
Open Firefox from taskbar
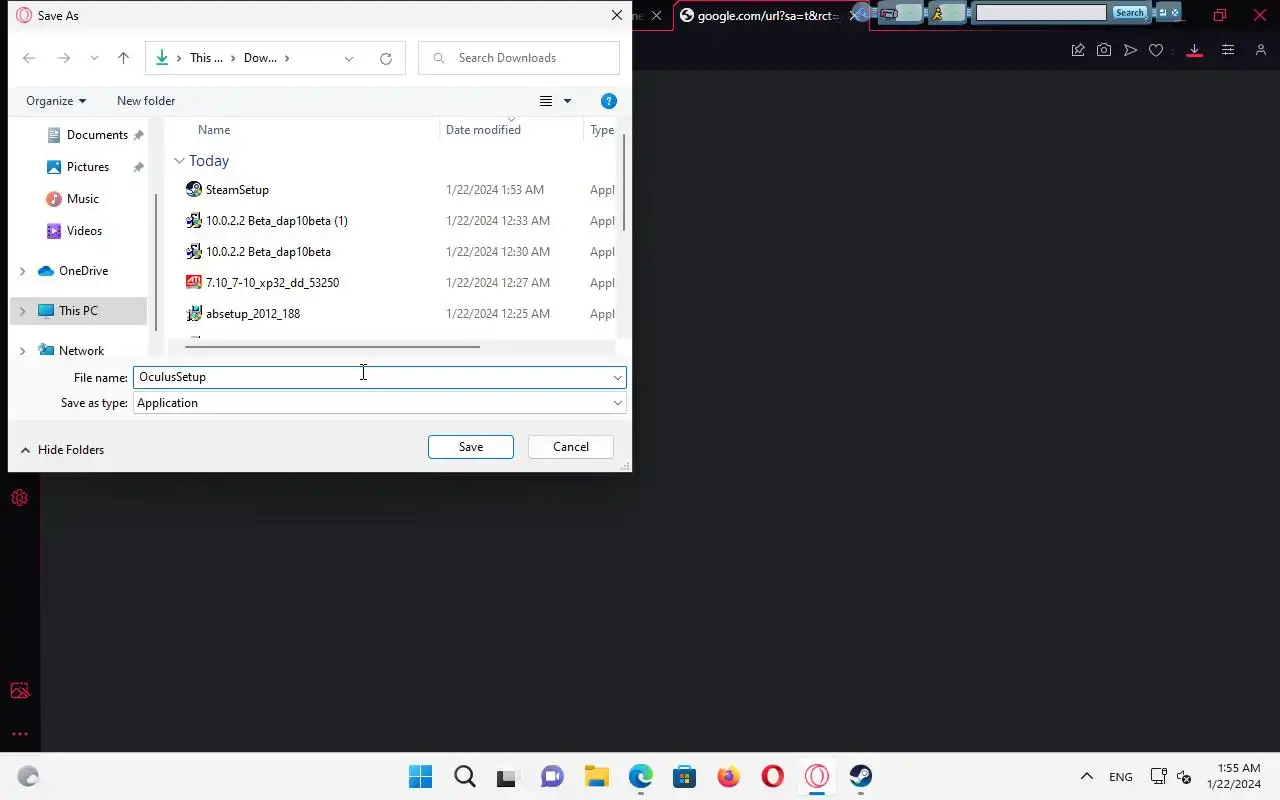(729, 776)
